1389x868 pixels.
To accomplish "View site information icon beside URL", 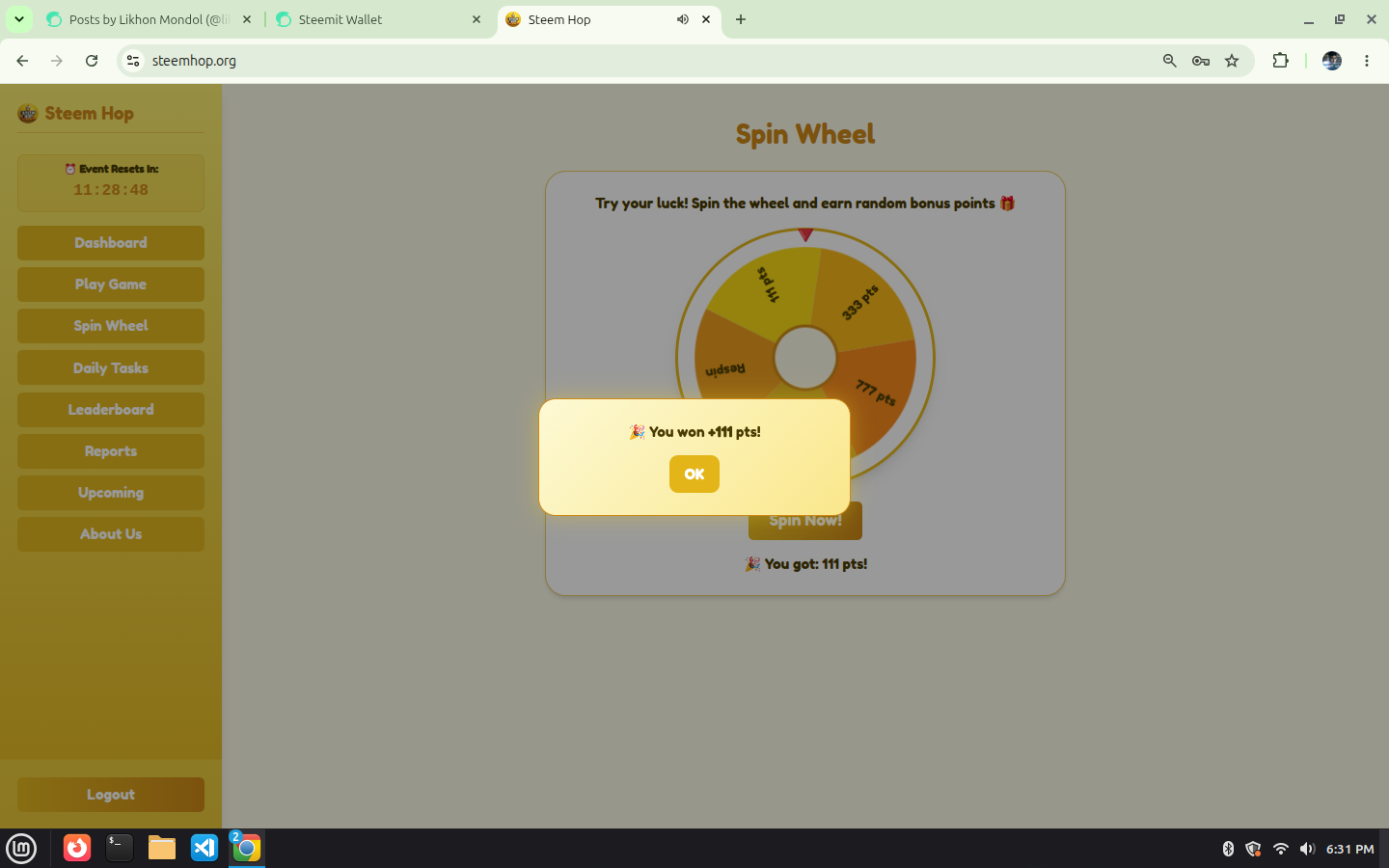I will [x=133, y=61].
